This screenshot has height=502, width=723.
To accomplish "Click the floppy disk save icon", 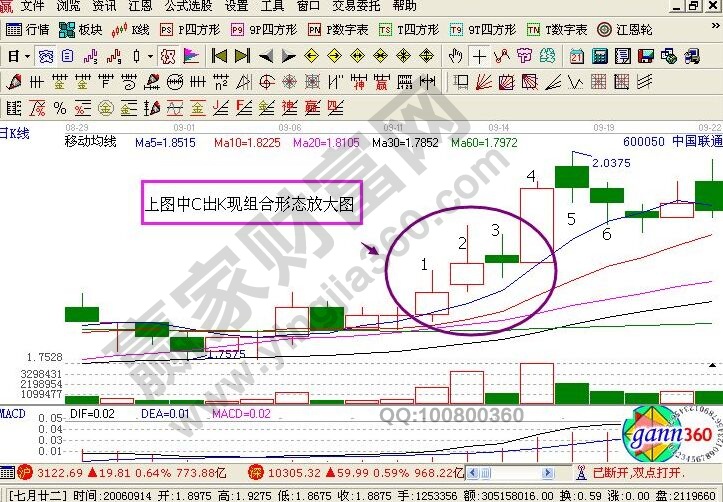I will (x=646, y=57).
